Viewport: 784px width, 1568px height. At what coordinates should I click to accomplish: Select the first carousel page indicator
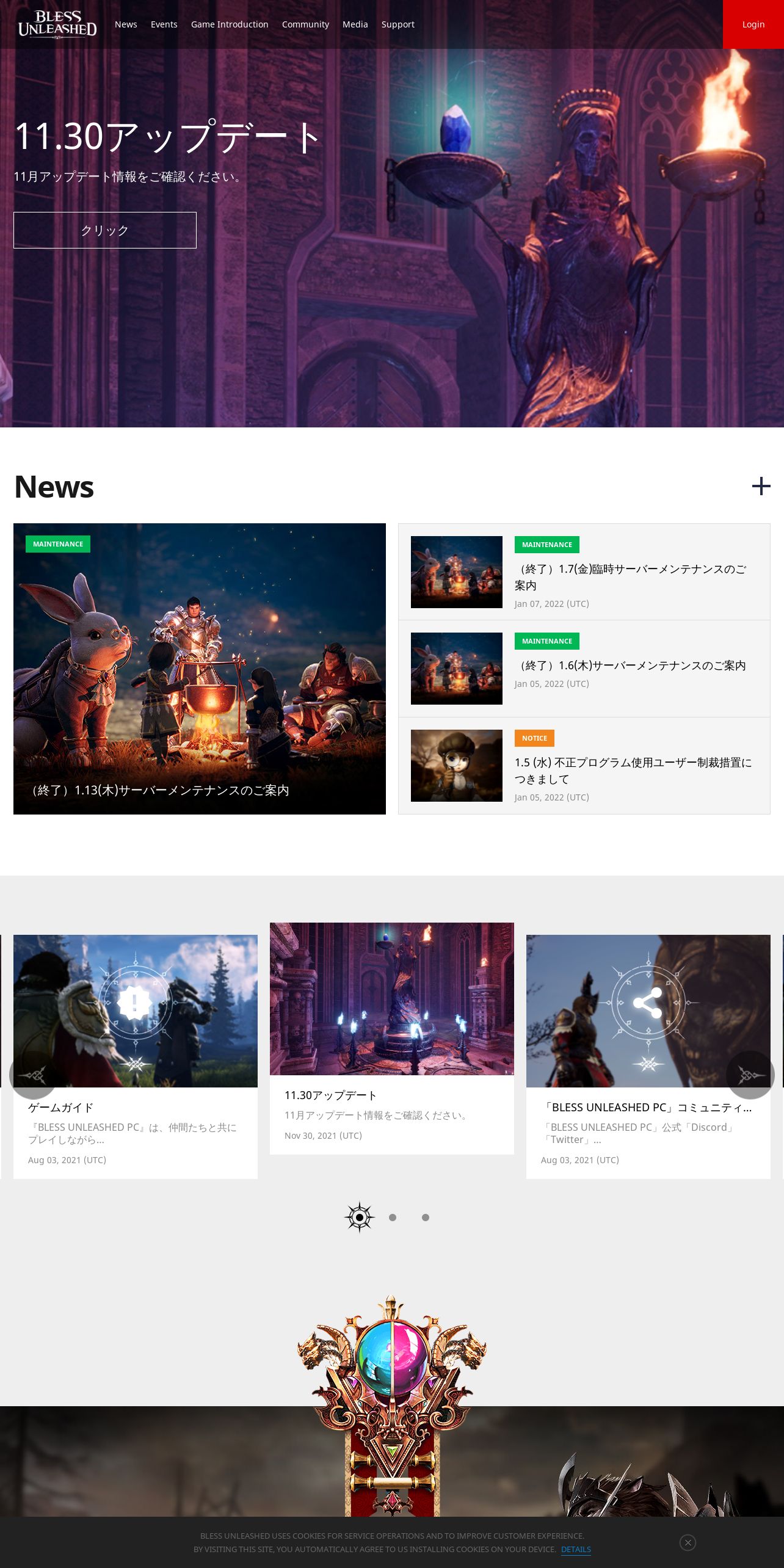tap(360, 1218)
